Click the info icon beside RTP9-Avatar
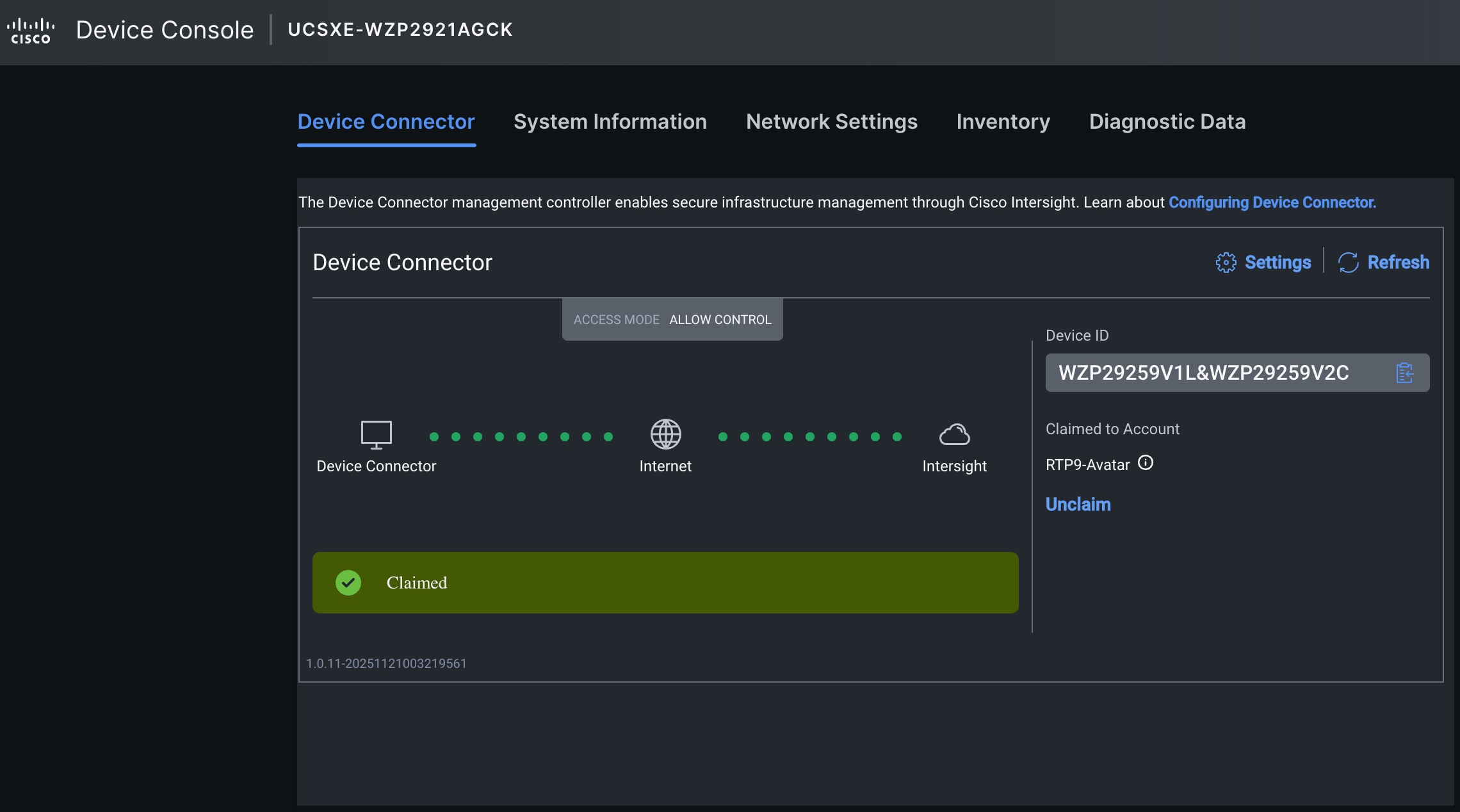The width and height of the screenshot is (1460, 812). tap(1146, 463)
